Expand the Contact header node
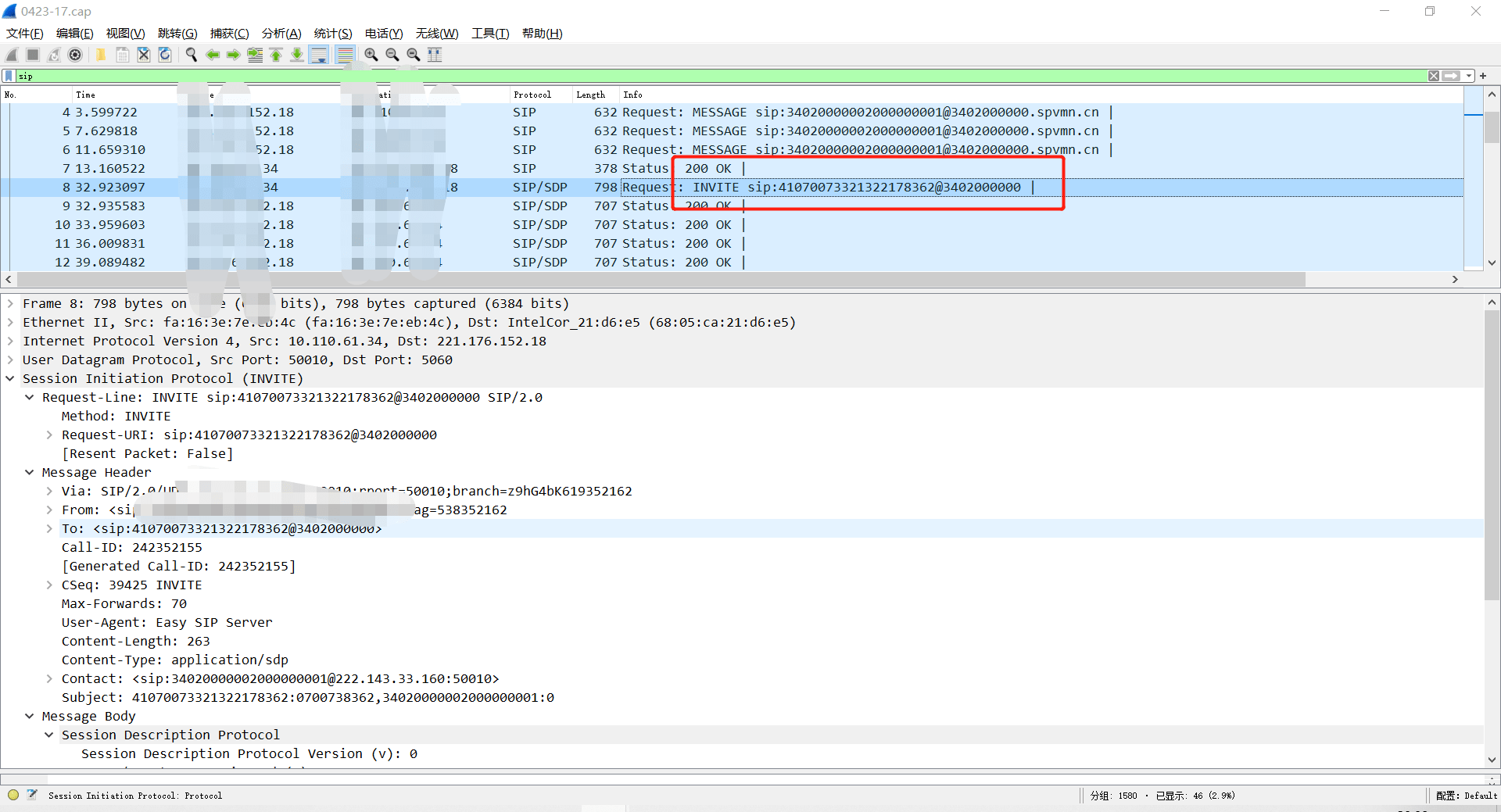The image size is (1501, 812). pos(49,678)
